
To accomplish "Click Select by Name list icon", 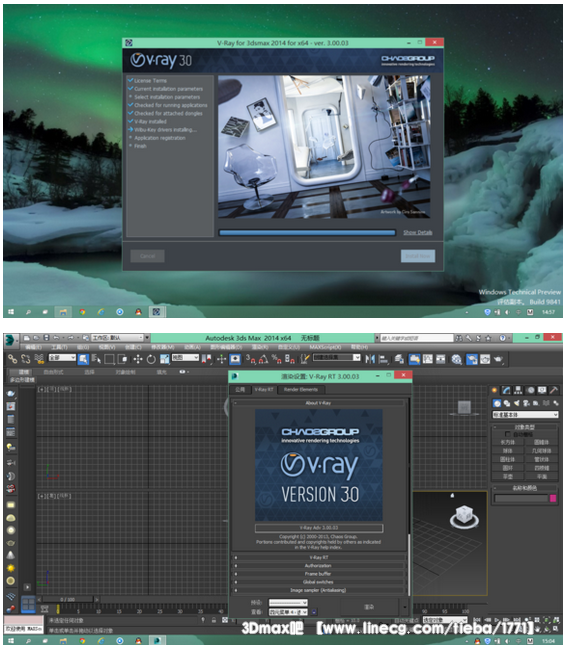I will [x=96, y=359].
